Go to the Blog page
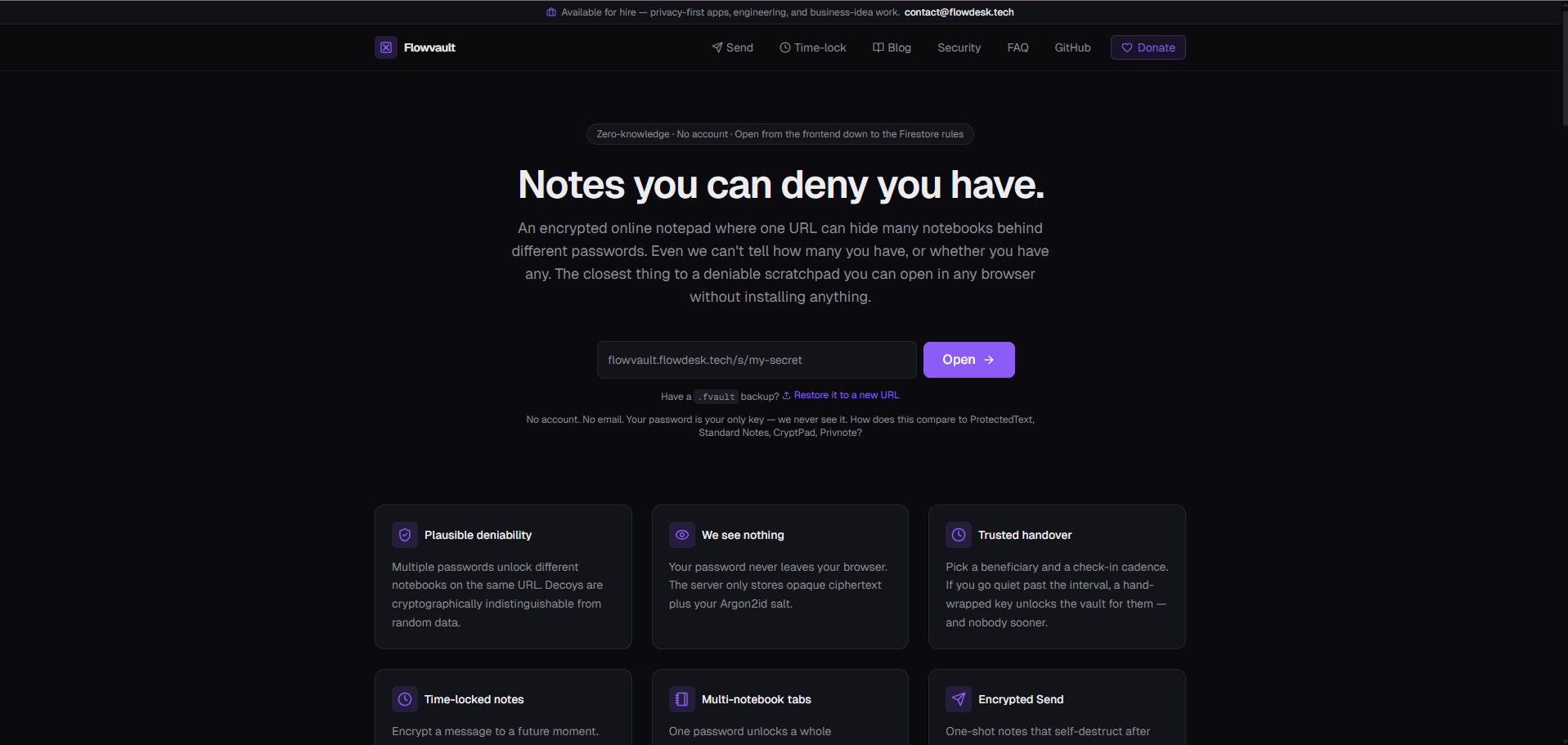The width and height of the screenshot is (1568, 745). pos(892,47)
